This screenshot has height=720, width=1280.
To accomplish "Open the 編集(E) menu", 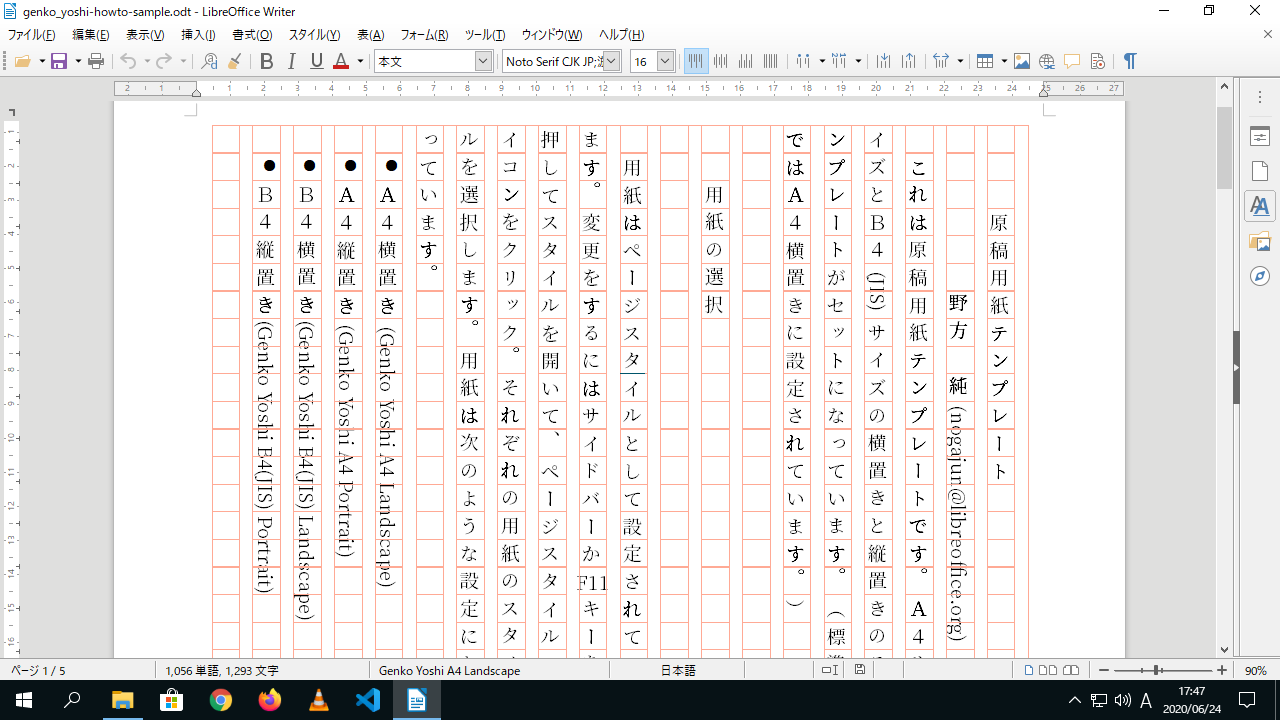I will click(x=91, y=35).
